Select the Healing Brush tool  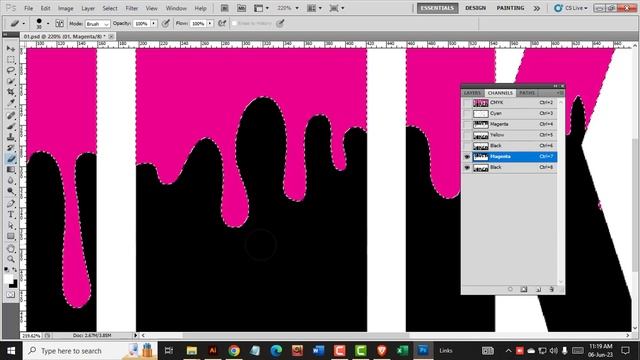coord(11,116)
